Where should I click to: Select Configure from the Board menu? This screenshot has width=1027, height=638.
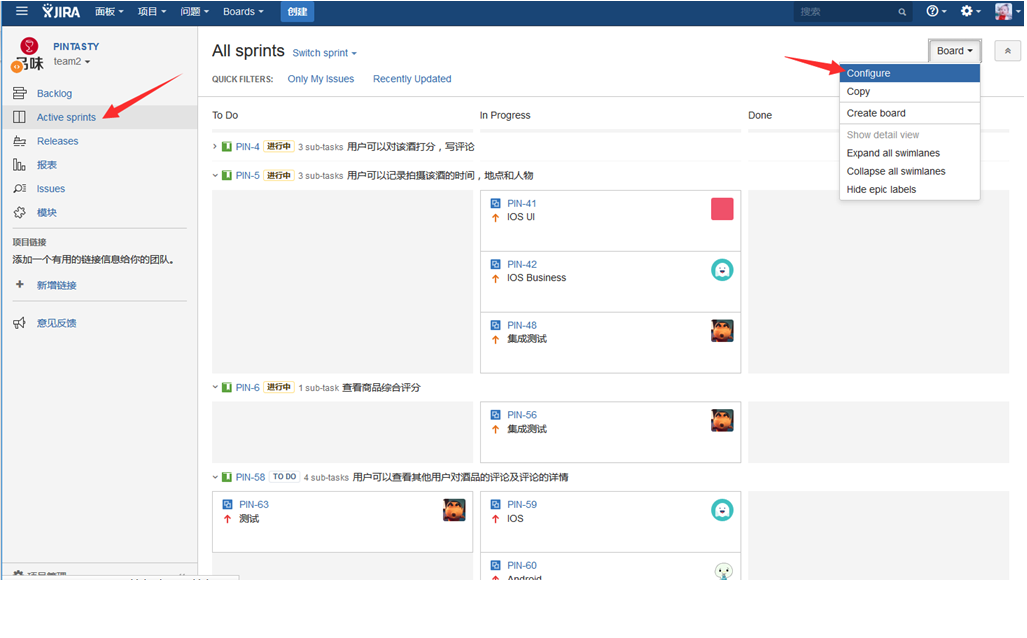[868, 73]
